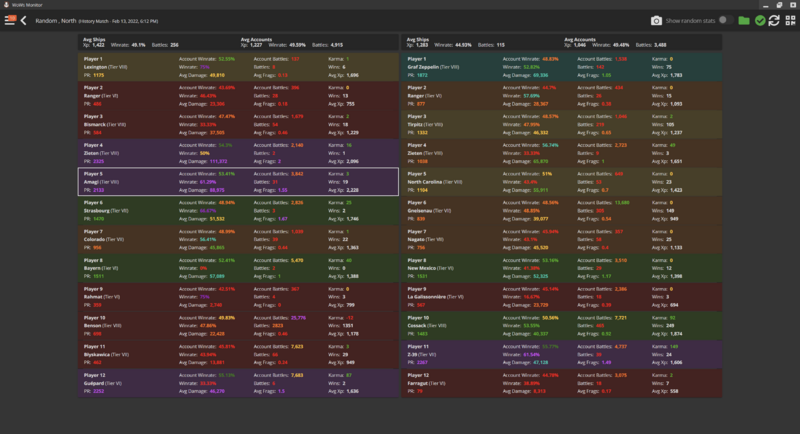Select the Z-39 player row

562,354
